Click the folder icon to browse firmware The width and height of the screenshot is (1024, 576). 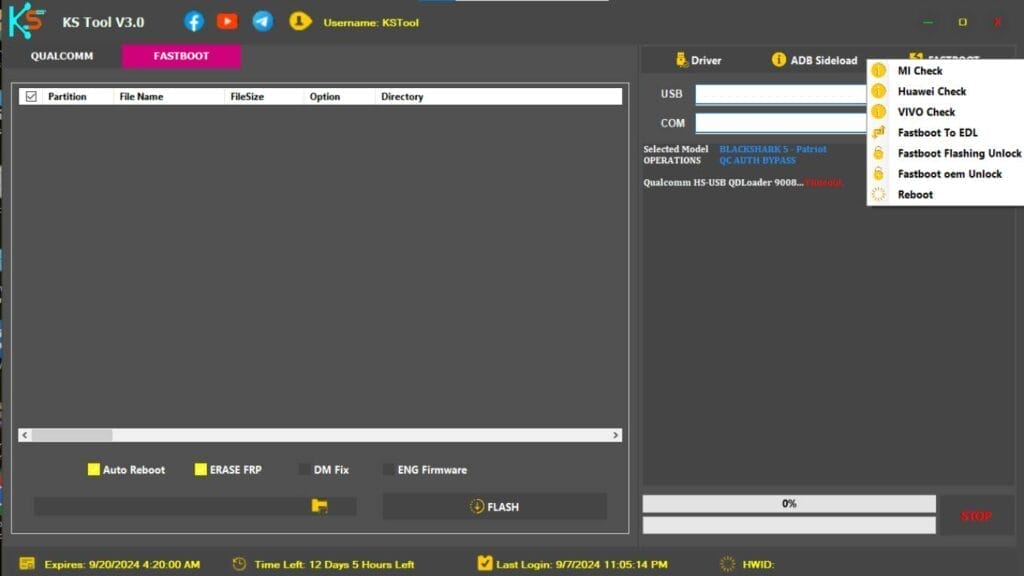(x=318, y=506)
